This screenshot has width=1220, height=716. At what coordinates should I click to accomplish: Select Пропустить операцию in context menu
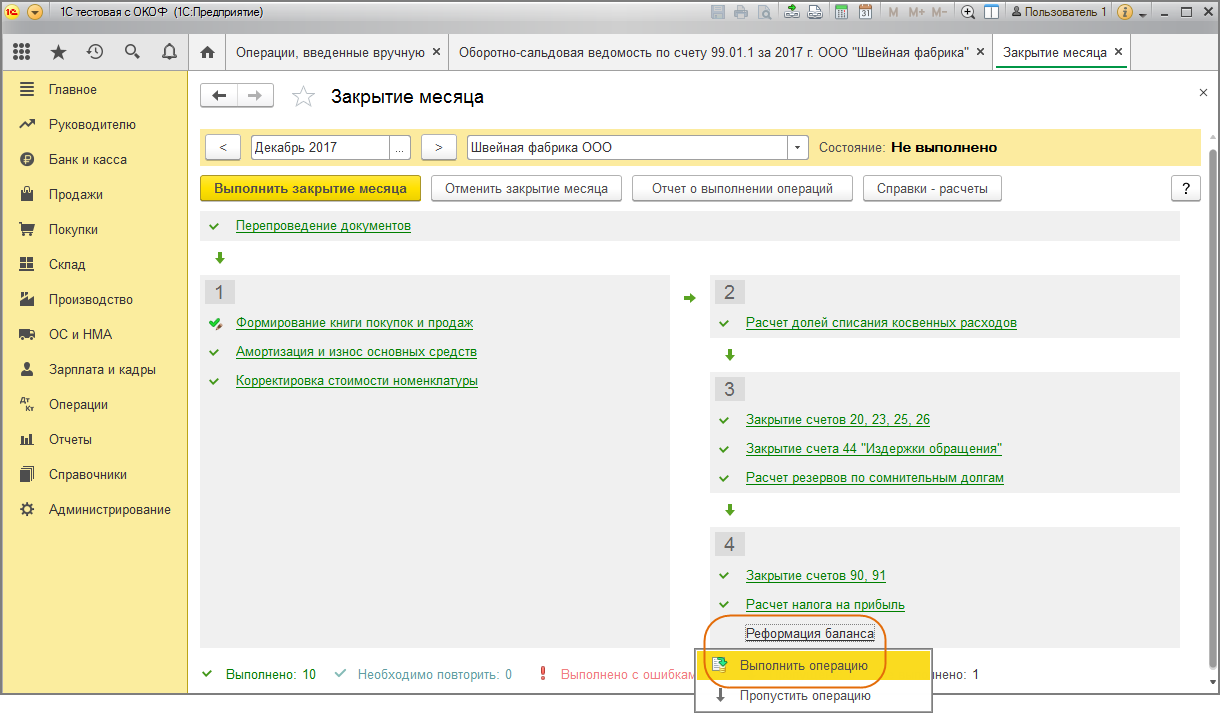pos(814,696)
